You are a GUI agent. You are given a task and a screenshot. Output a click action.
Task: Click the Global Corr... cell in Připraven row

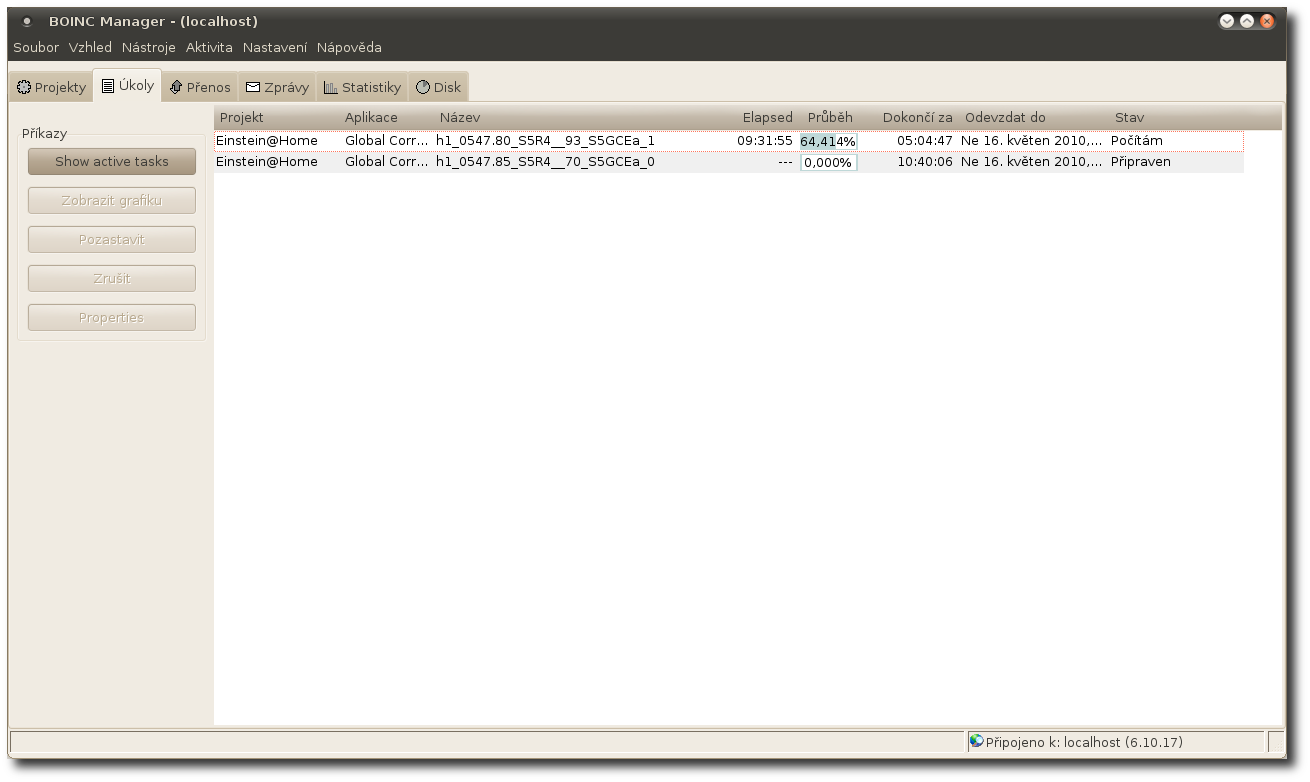386,162
